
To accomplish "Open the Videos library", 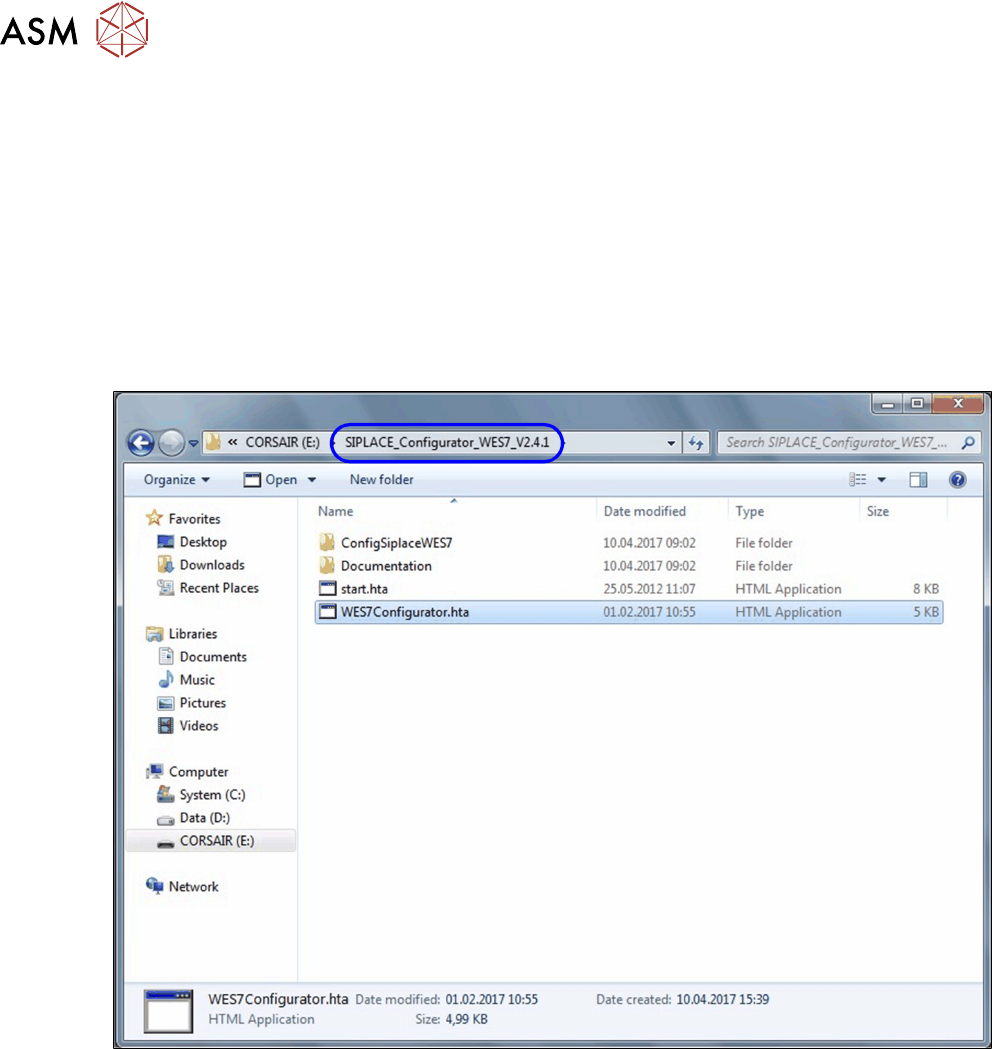I will [199, 726].
